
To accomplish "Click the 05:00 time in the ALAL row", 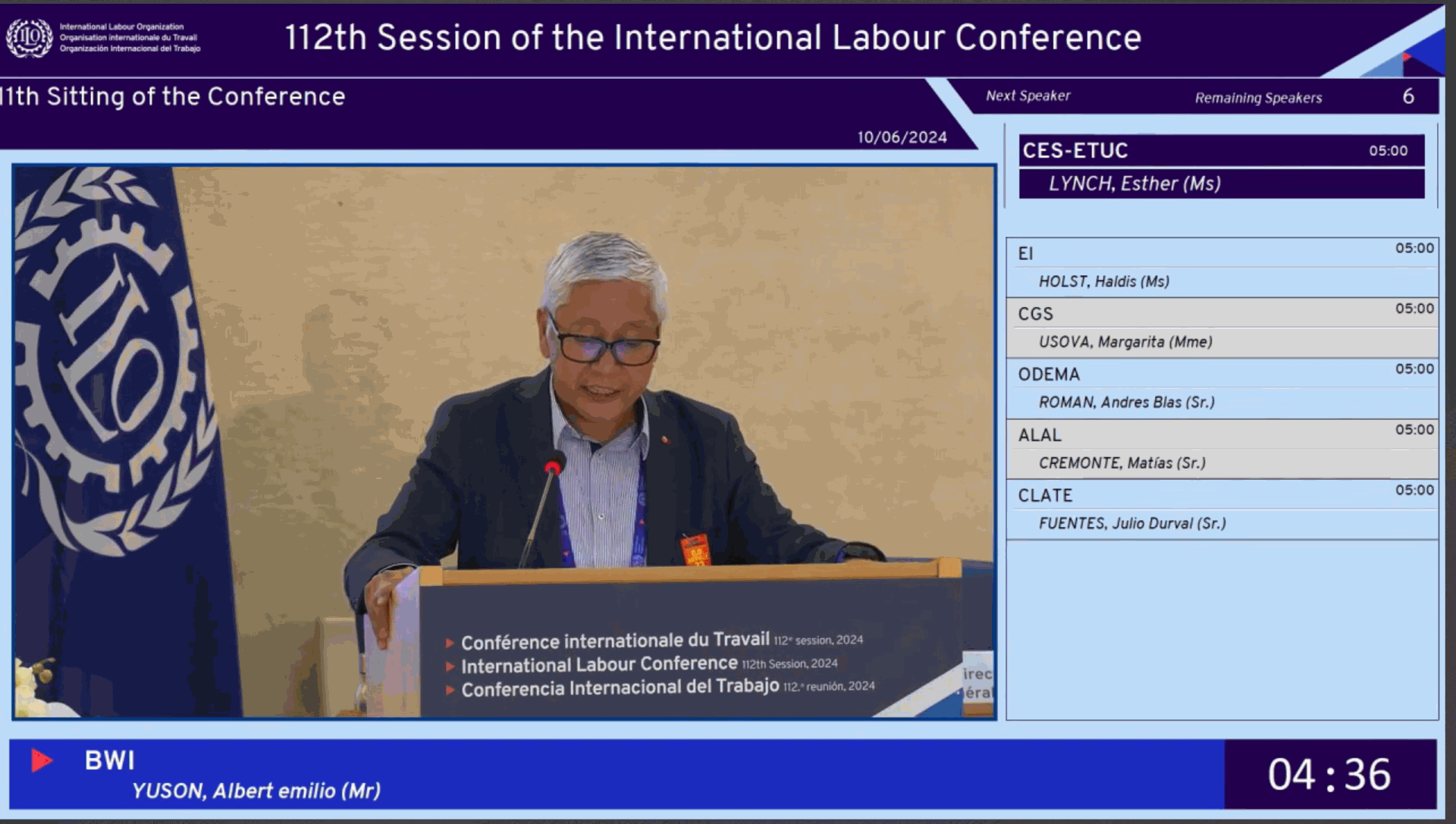I will pyautogui.click(x=1415, y=430).
